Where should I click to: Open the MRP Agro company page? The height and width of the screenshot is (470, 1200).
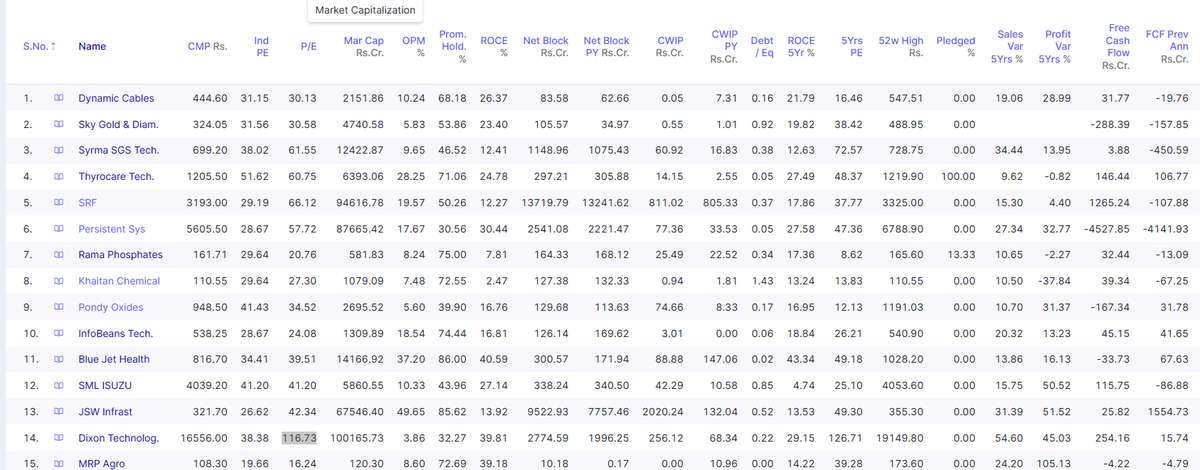102,464
